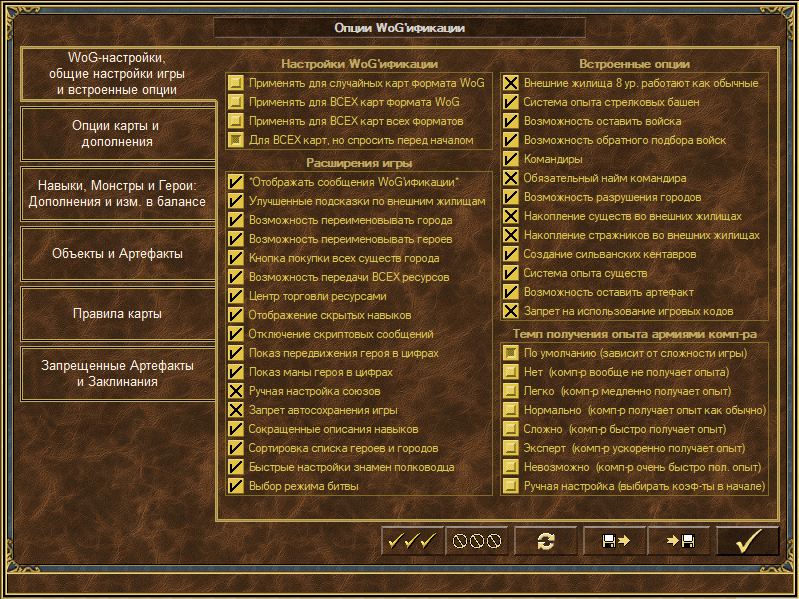Select Эксперт (комп-р ускоренно получает опыт)
799x599 pixels.
tap(511, 448)
